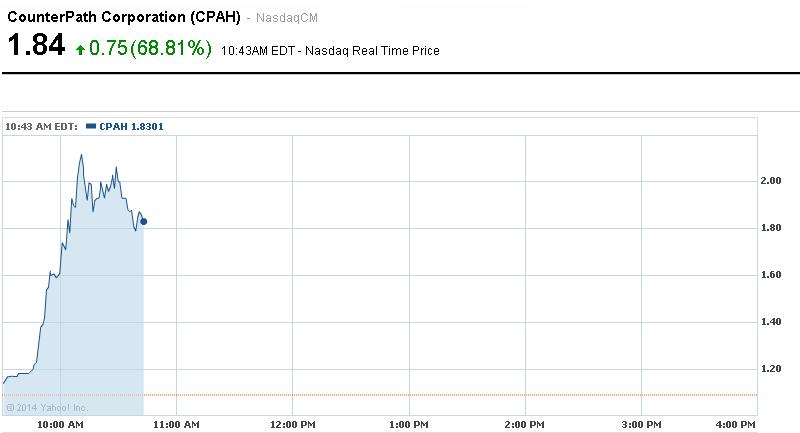Click the NasdaqCM exchange label
Screen dimensions: 800x433
[289, 19]
